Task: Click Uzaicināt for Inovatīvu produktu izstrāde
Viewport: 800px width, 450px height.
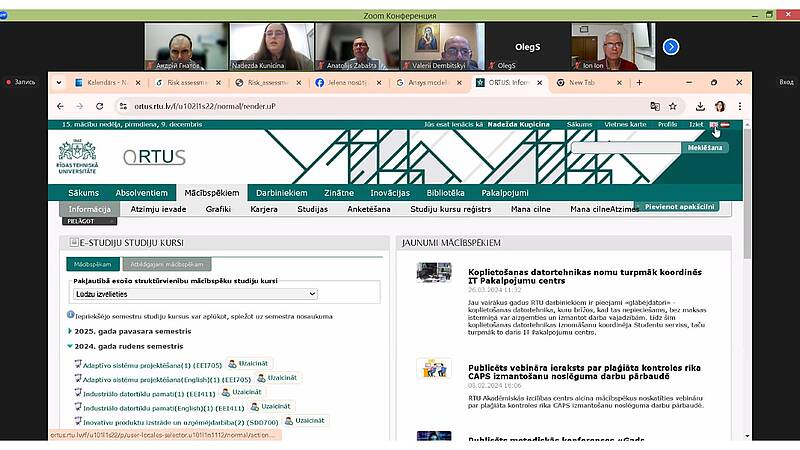Action: pyautogui.click(x=305, y=421)
